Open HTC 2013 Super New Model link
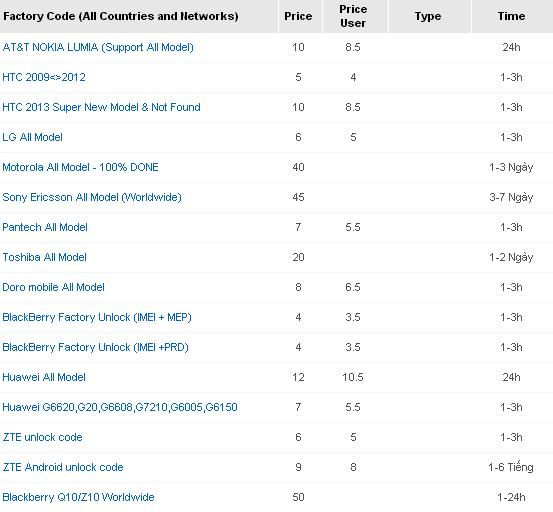 [101, 107]
